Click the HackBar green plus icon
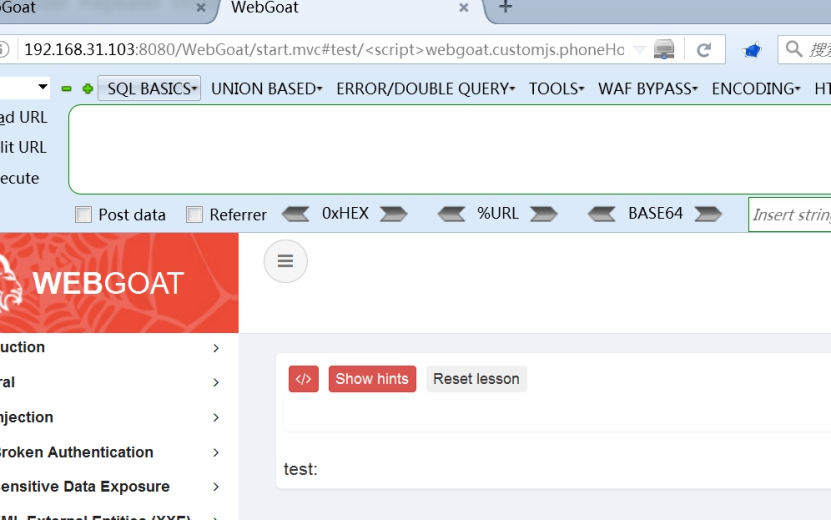 tap(87, 89)
